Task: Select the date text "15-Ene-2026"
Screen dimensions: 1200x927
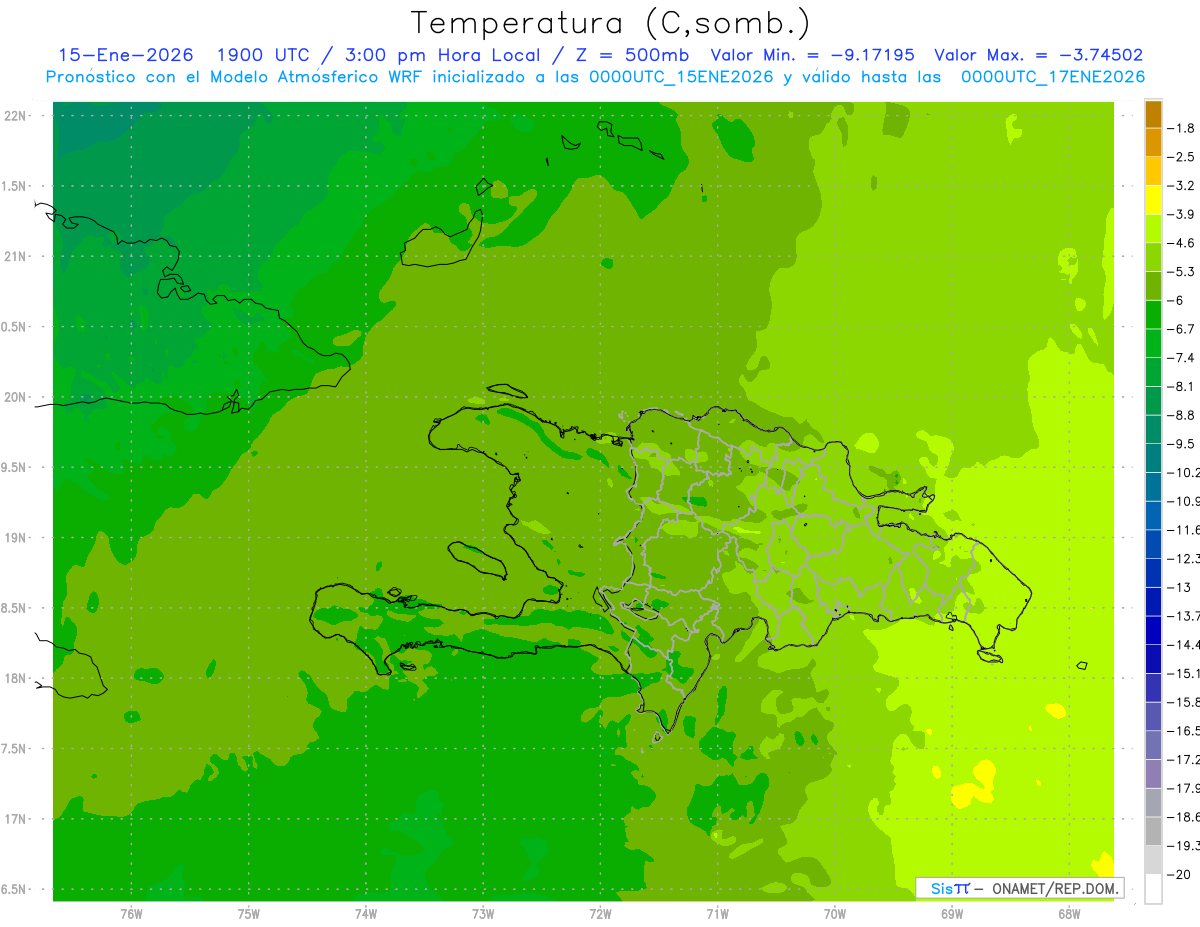Action: pos(126,55)
